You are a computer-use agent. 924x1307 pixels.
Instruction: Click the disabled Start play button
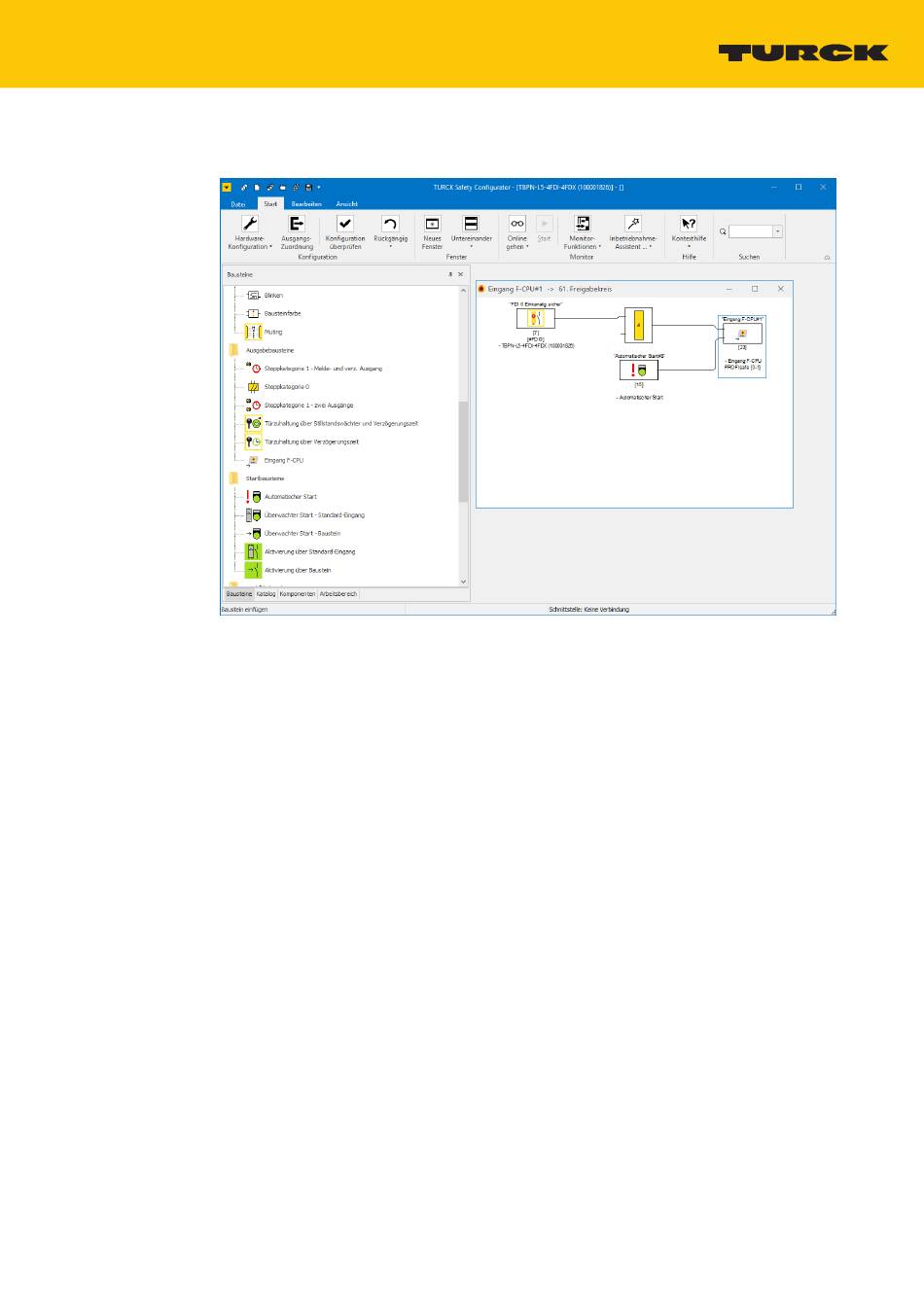[545, 224]
